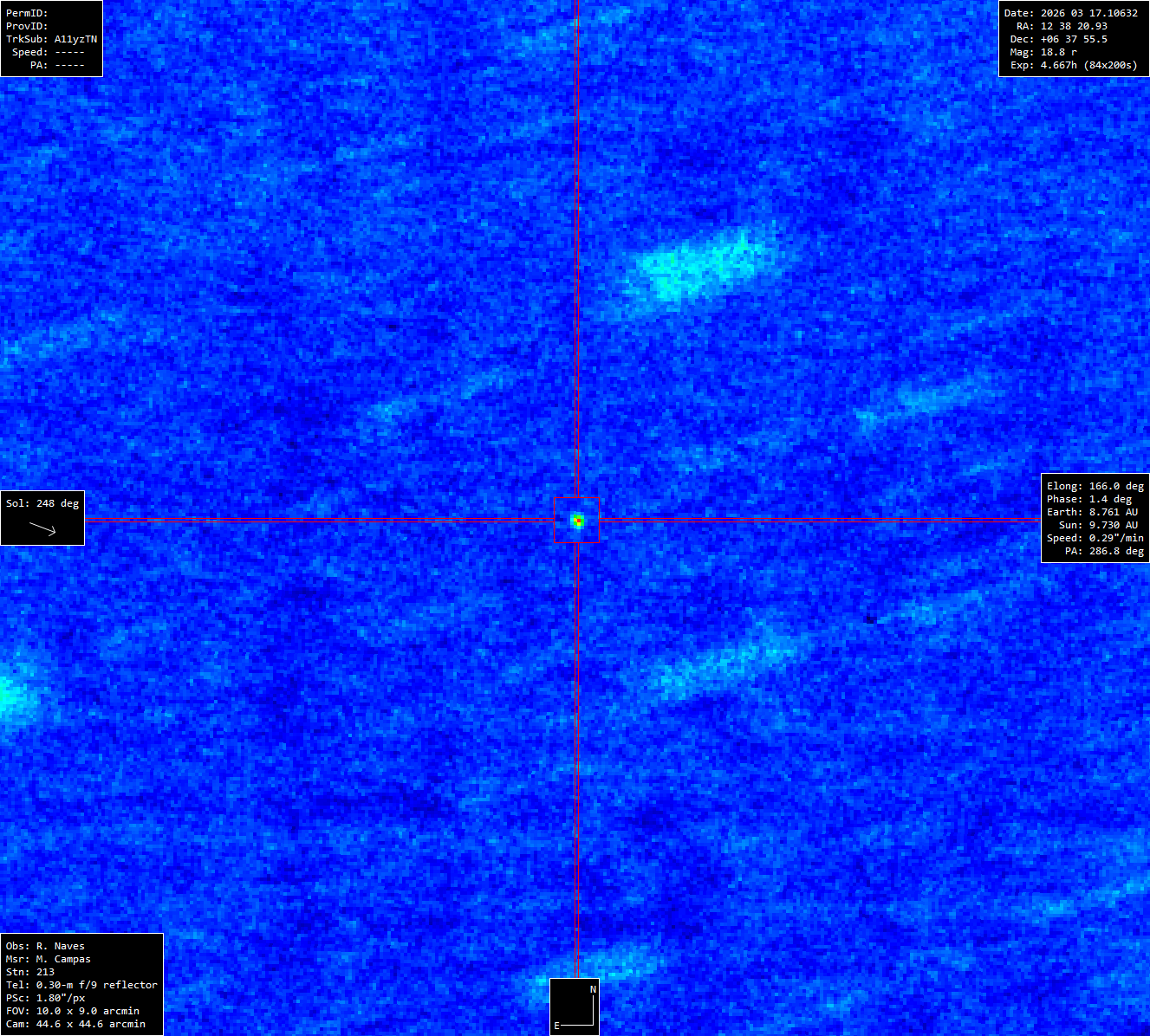
Task: Click the red bracket above the target
Action: 576,498
